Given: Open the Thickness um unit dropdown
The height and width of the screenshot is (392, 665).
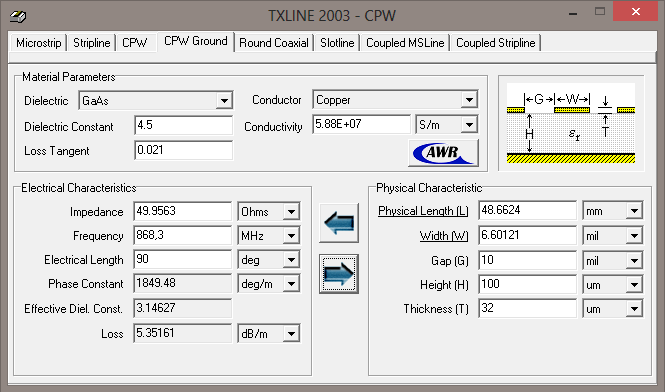Looking at the screenshot, I should pyautogui.click(x=634, y=309).
